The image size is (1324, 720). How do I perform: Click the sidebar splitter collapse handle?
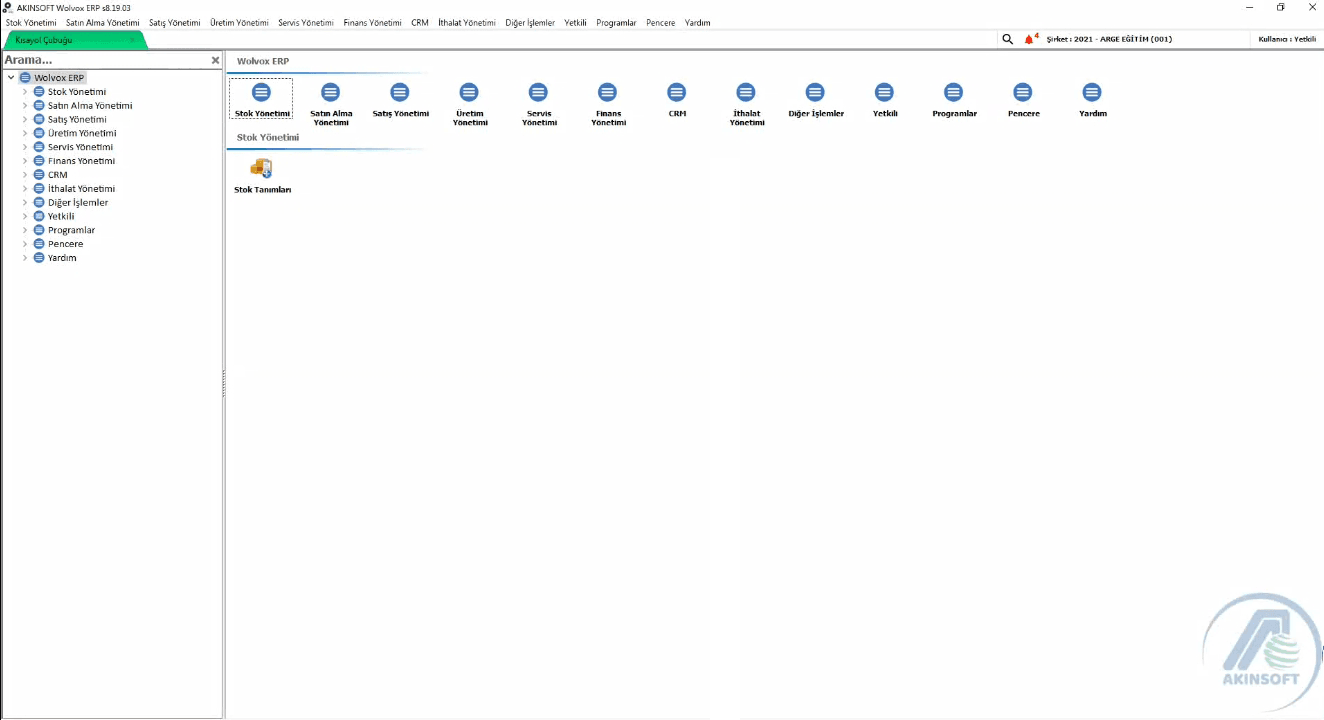point(224,384)
